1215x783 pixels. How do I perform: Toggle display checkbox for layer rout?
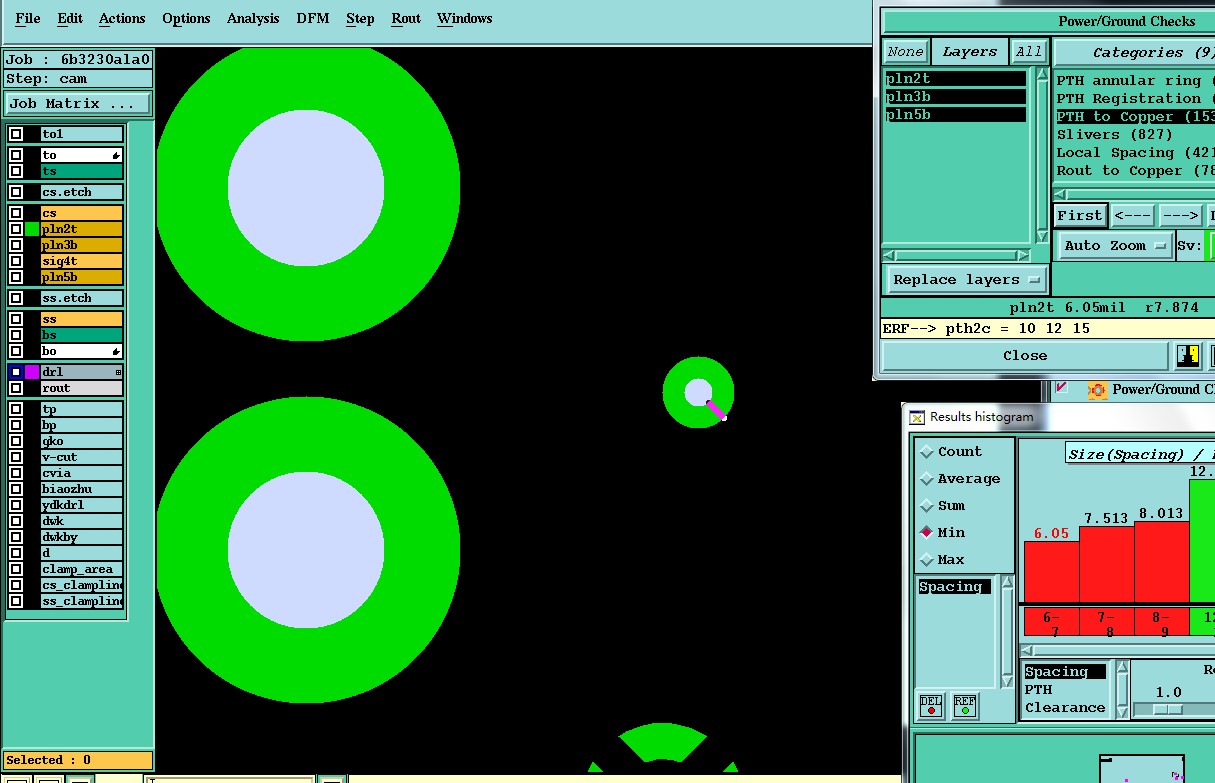(x=16, y=388)
